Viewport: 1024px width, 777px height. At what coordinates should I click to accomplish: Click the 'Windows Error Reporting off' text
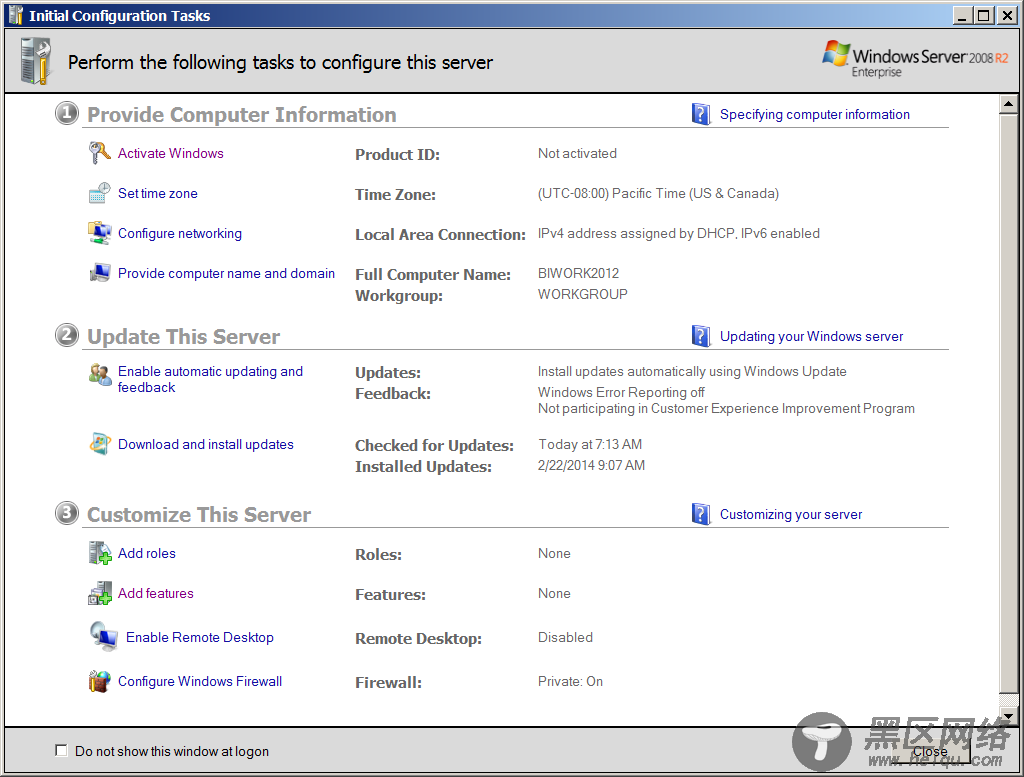click(x=621, y=392)
